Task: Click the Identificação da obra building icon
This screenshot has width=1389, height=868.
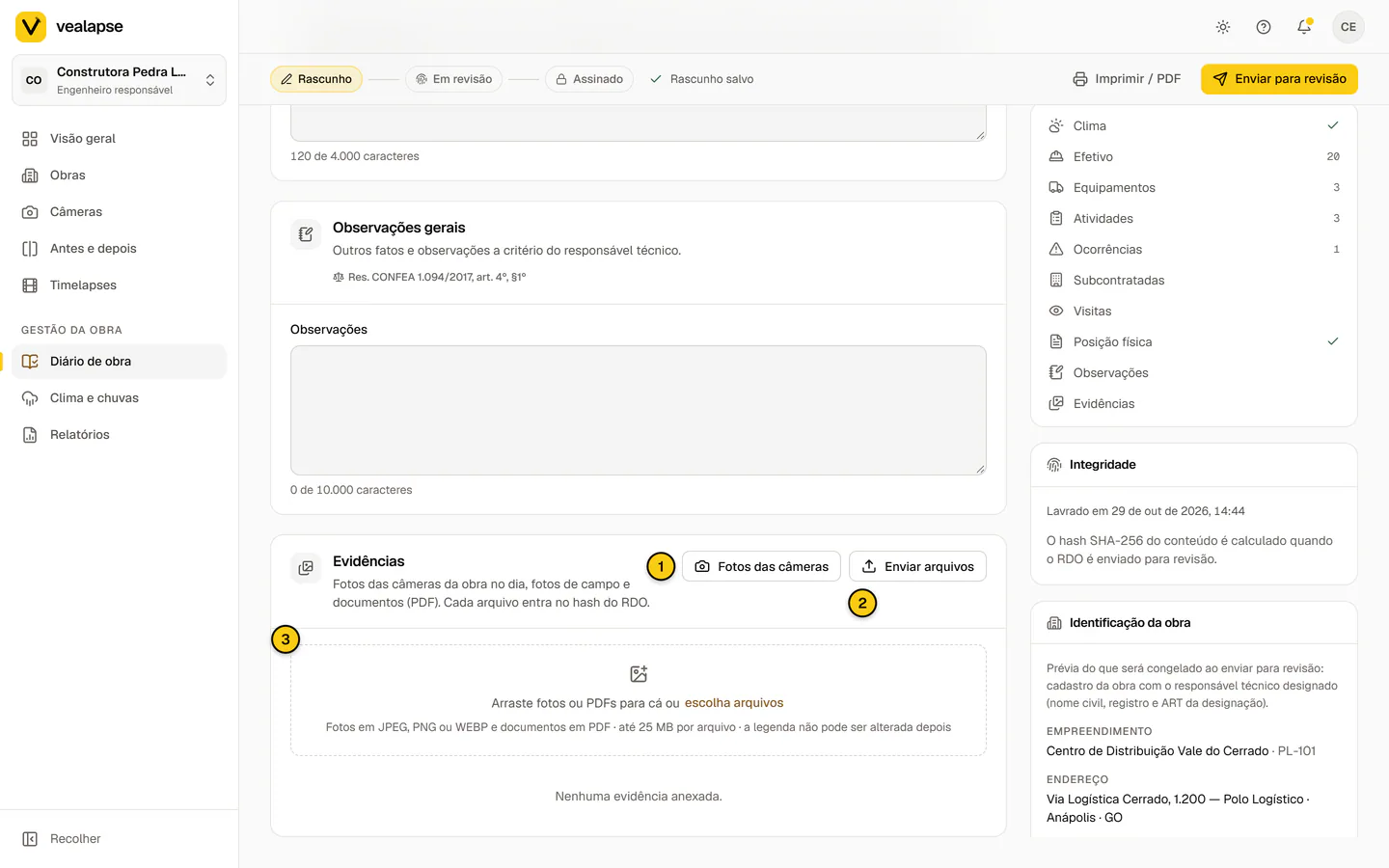Action: [x=1054, y=623]
